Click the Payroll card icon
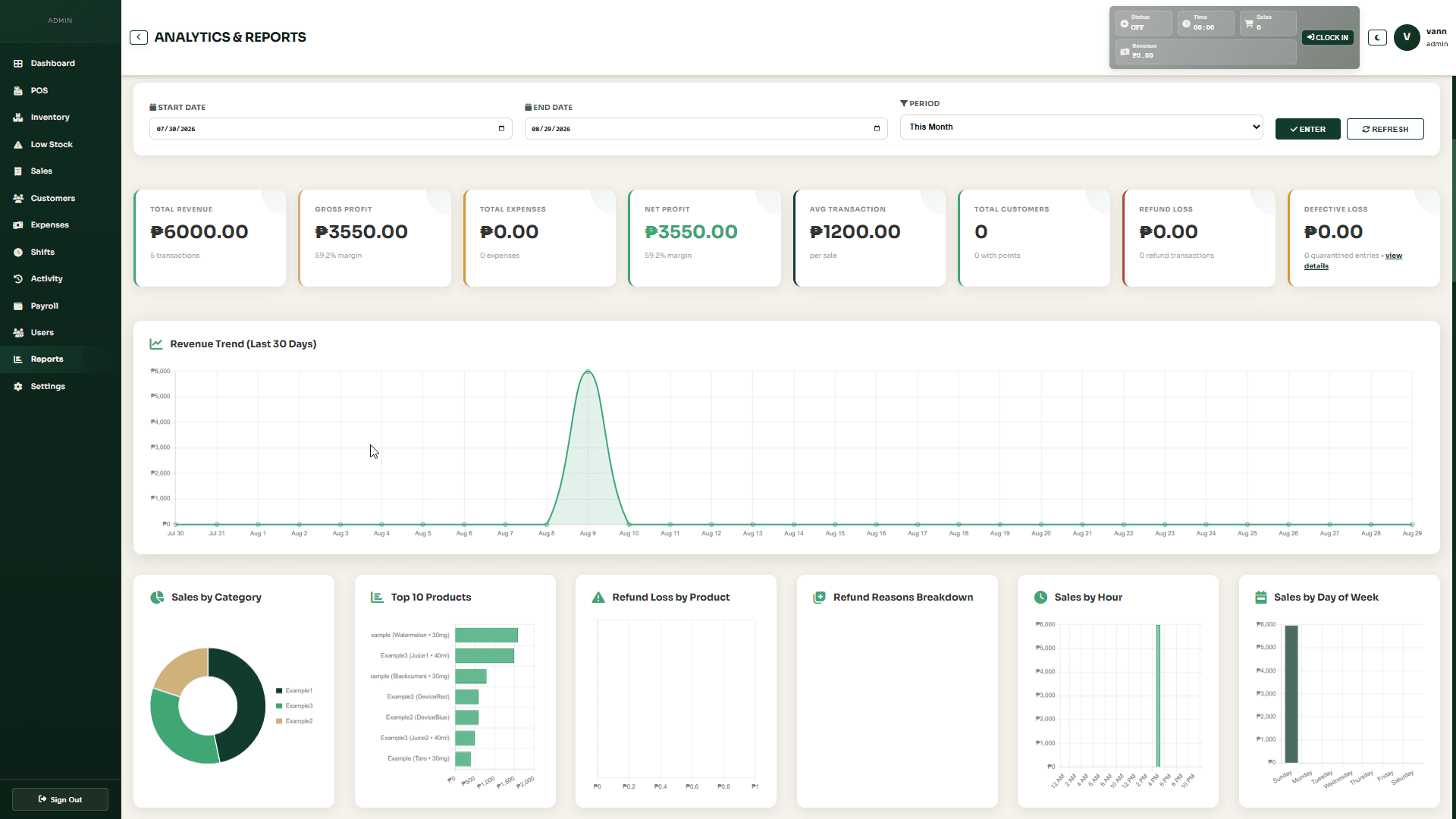Image resolution: width=1456 pixels, height=819 pixels. pos(18,306)
